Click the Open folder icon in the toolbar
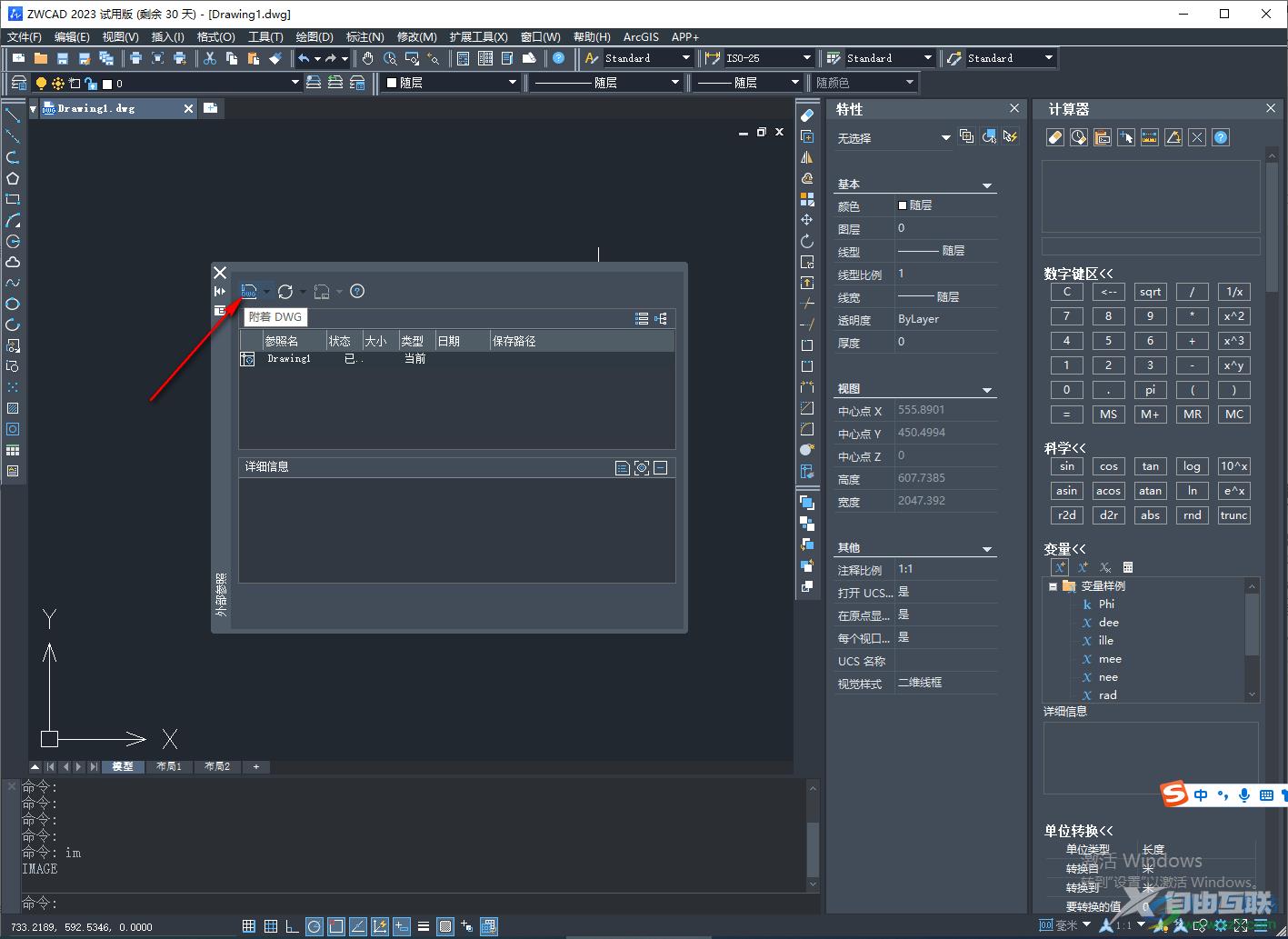This screenshot has height=939, width=1288. tap(40, 58)
